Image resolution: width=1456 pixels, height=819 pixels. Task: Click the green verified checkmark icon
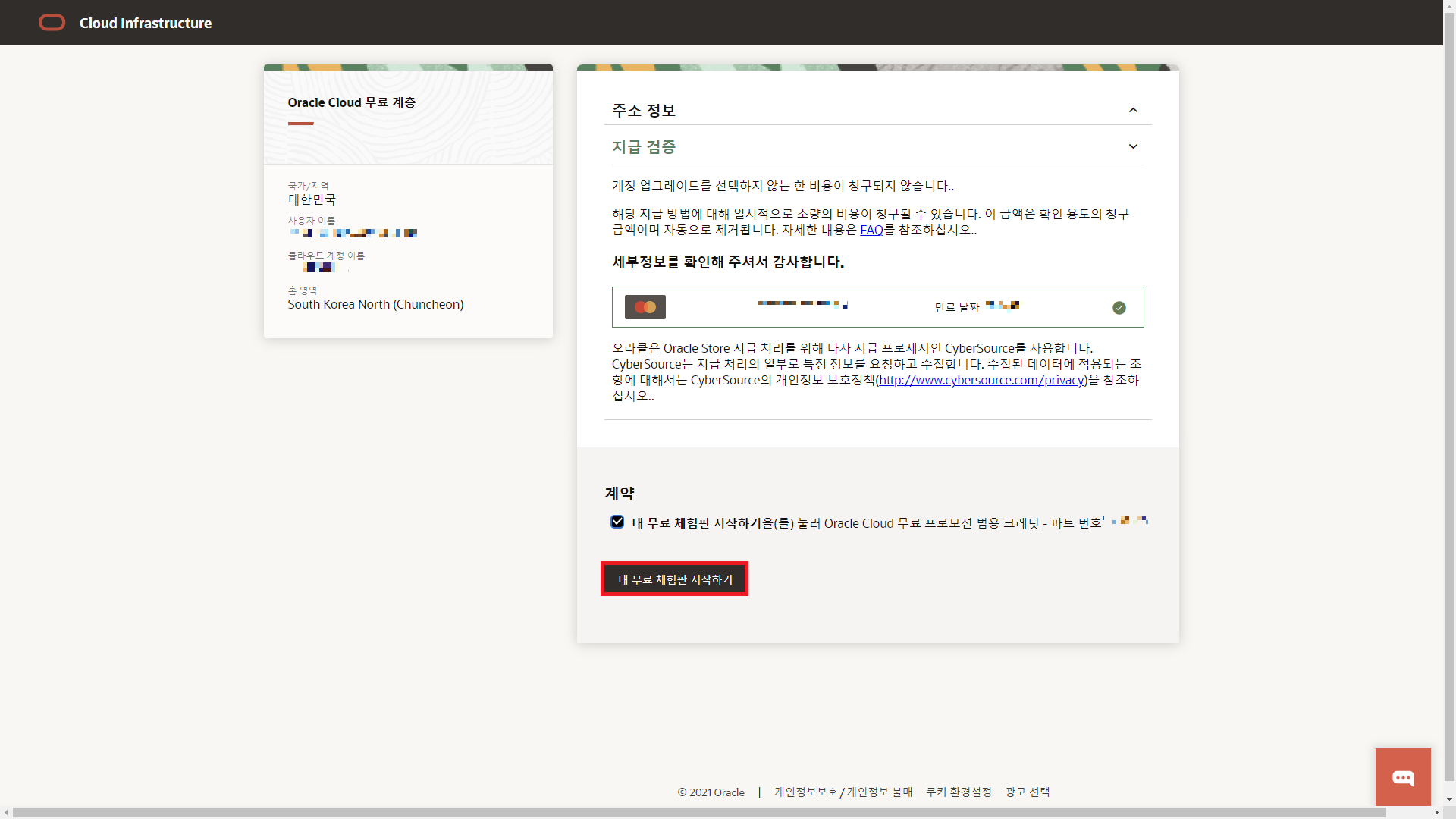(1119, 308)
